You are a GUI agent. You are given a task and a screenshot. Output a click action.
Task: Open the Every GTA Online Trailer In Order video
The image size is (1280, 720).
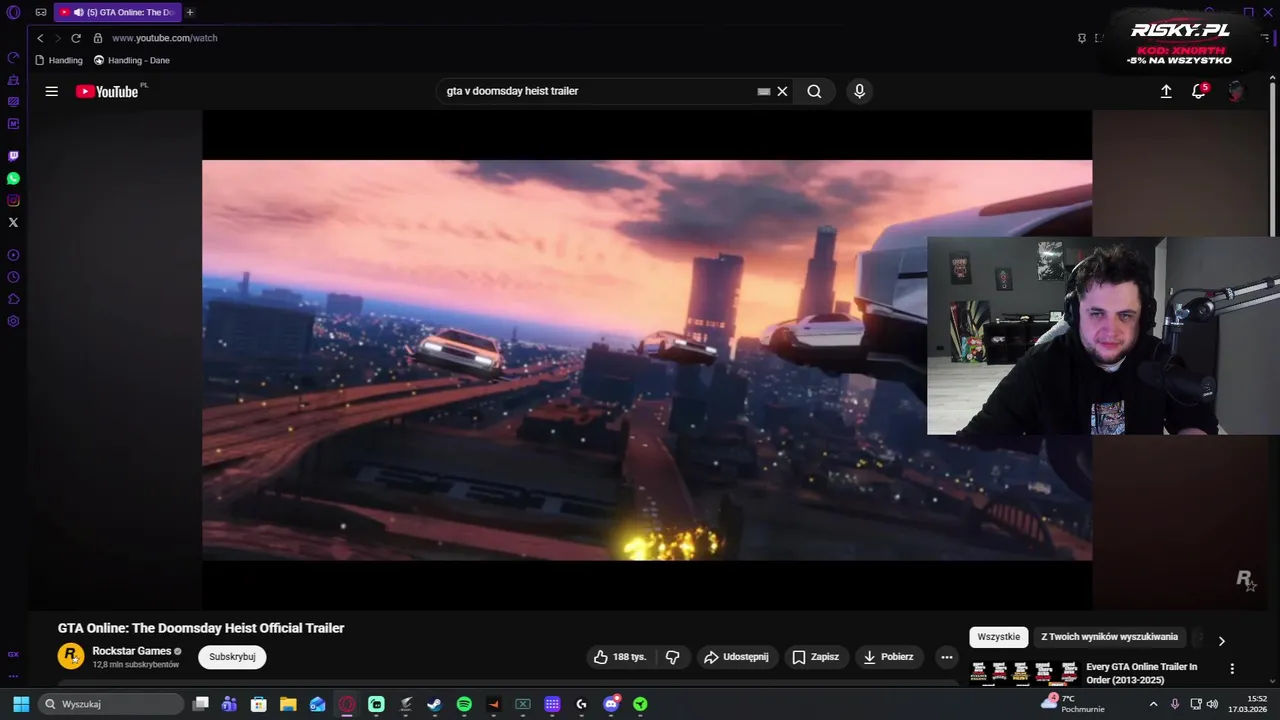tap(1141, 673)
